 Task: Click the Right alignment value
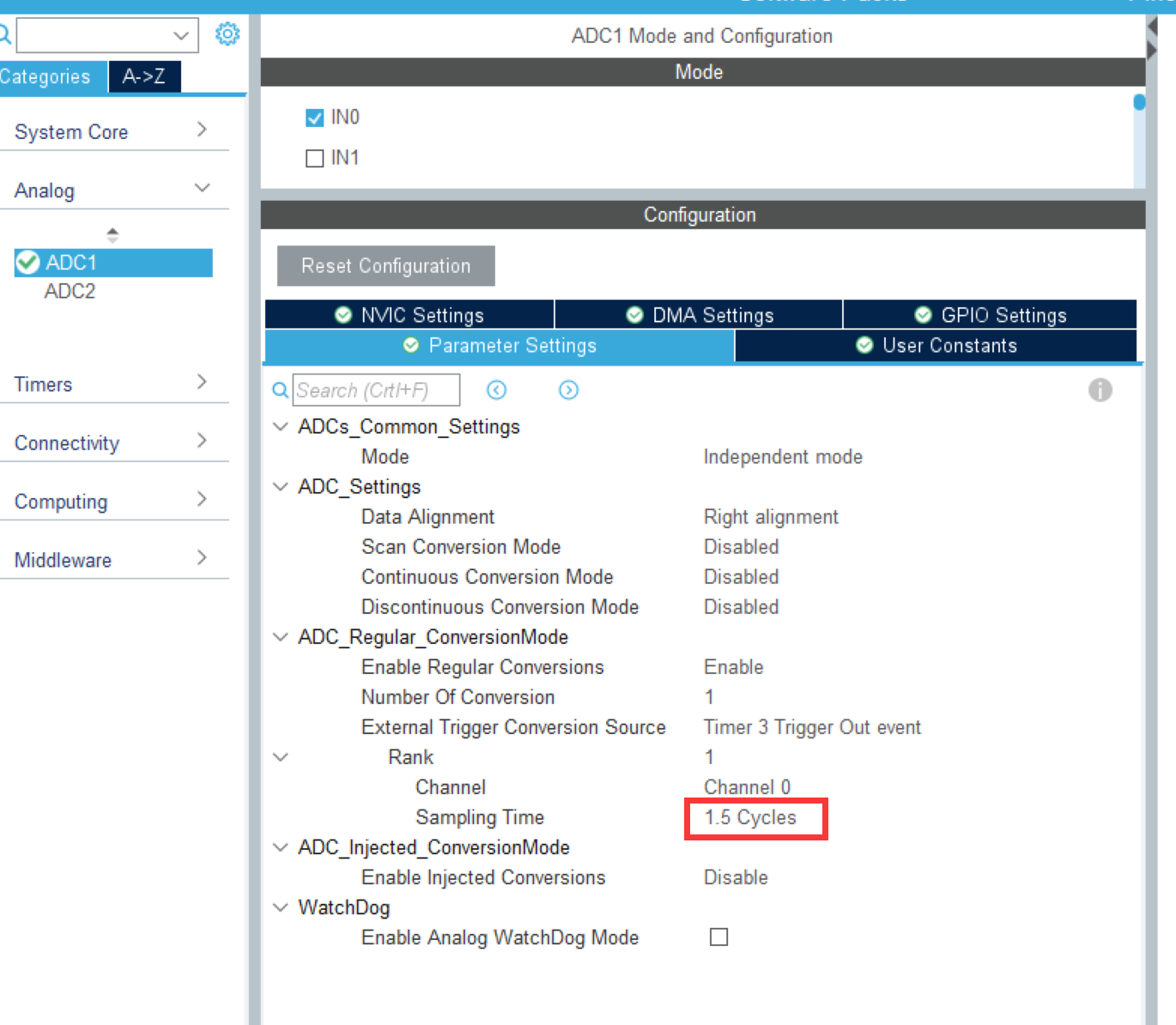pos(771,517)
